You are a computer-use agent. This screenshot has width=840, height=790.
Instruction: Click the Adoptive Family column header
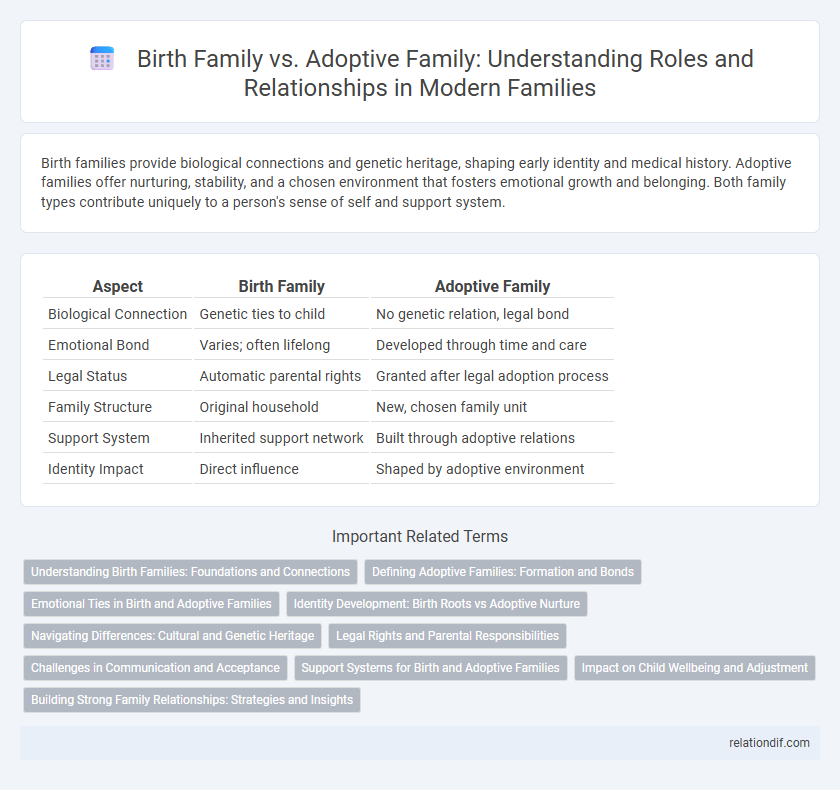point(492,287)
